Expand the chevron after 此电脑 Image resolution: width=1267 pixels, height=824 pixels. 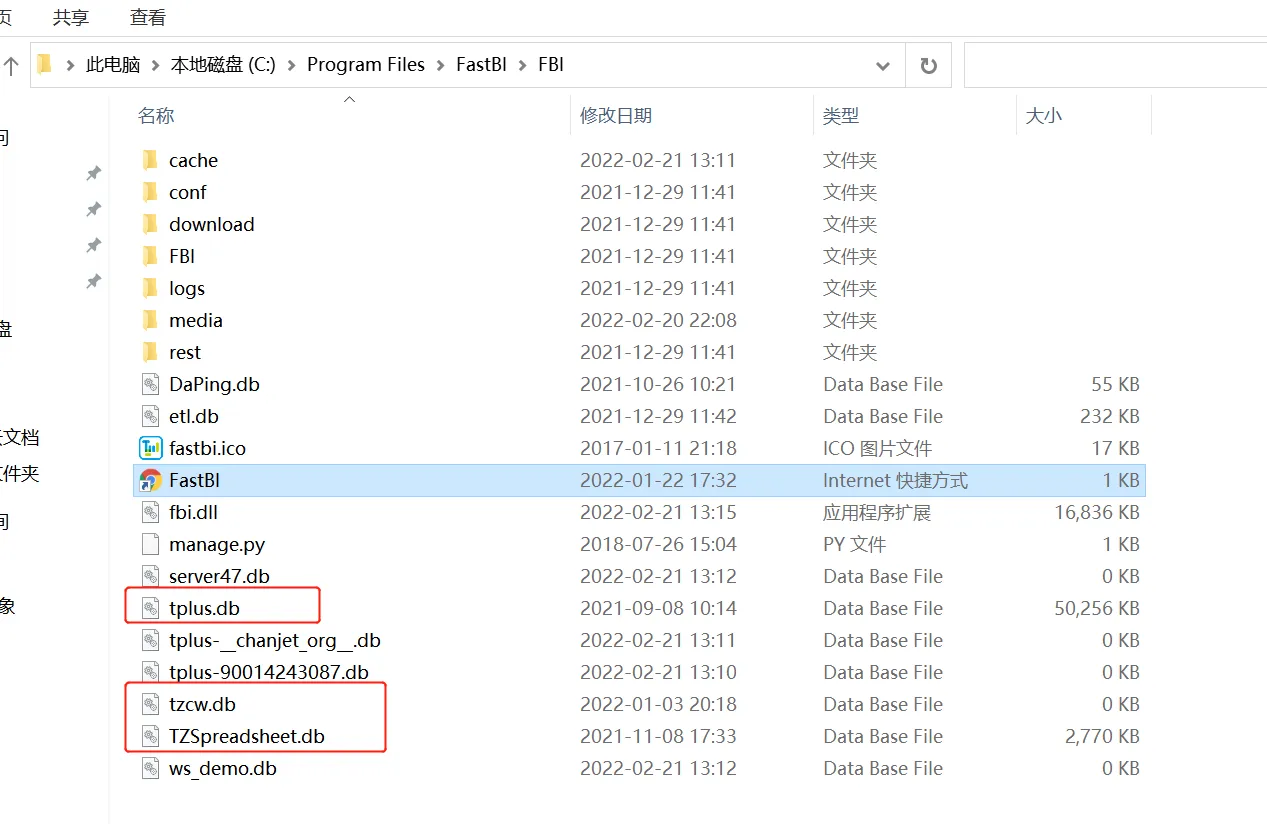pos(155,65)
